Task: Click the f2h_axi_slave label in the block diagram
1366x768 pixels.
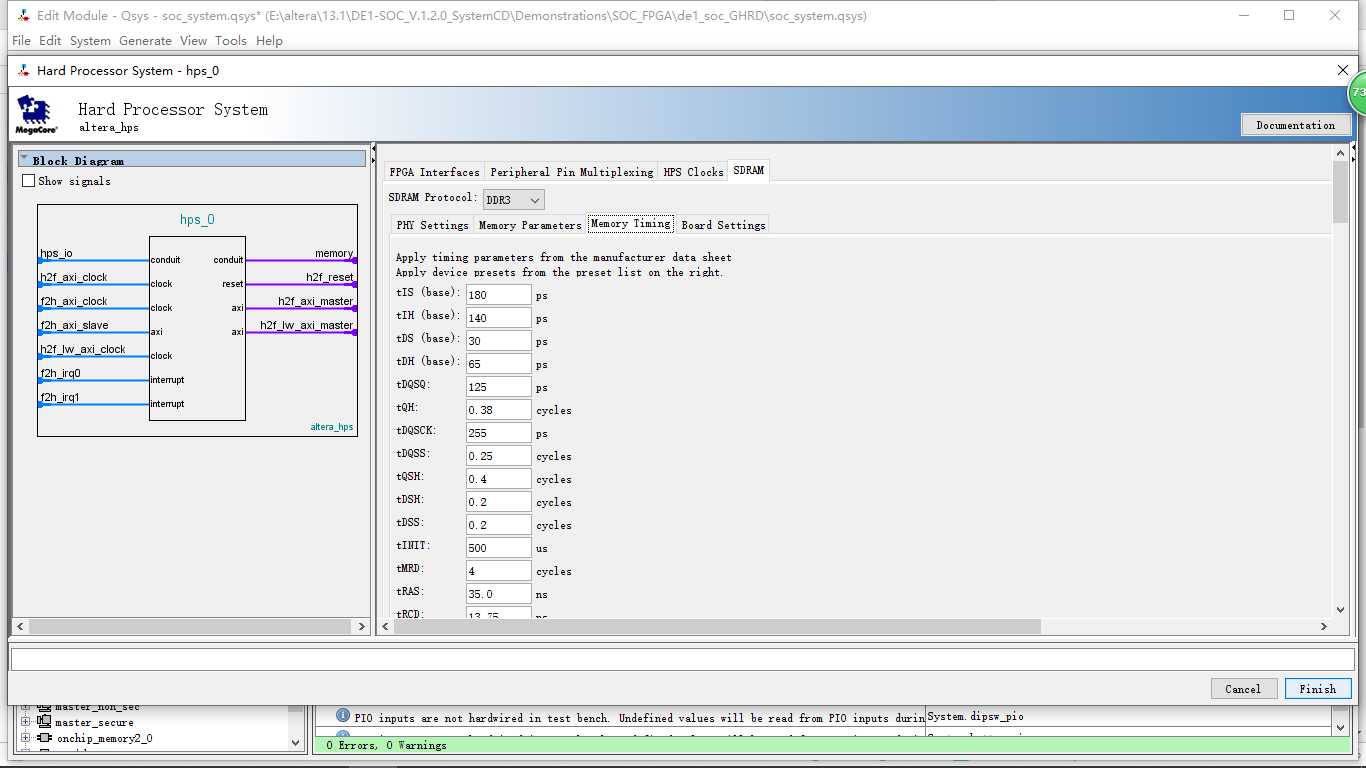Action: pyautogui.click(x=74, y=325)
